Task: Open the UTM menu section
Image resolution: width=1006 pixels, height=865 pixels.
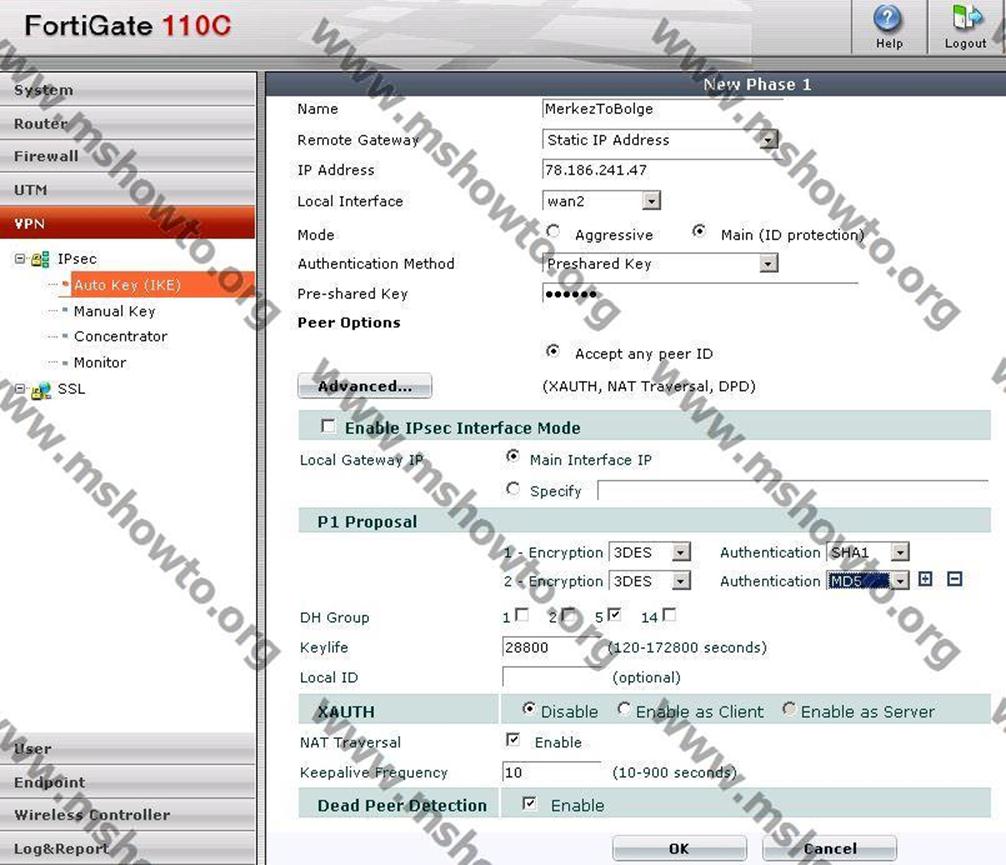Action: point(128,190)
